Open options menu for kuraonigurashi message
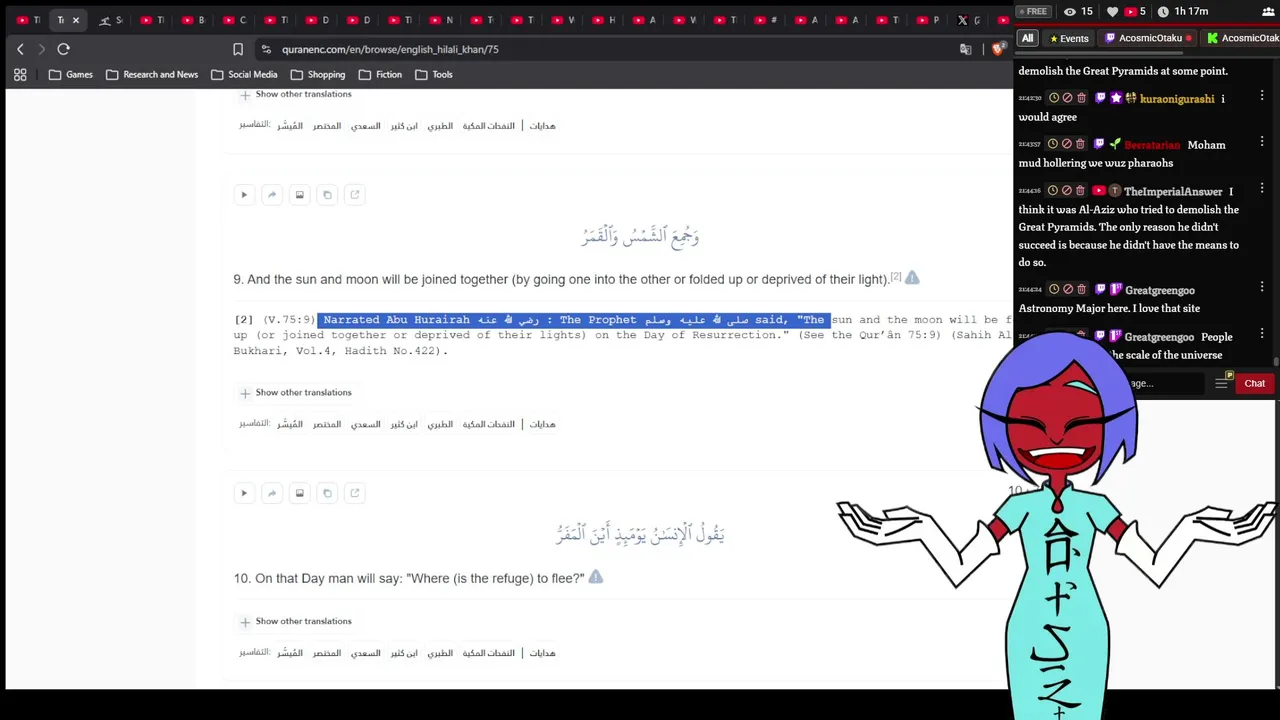1280x720 pixels. [1262, 96]
